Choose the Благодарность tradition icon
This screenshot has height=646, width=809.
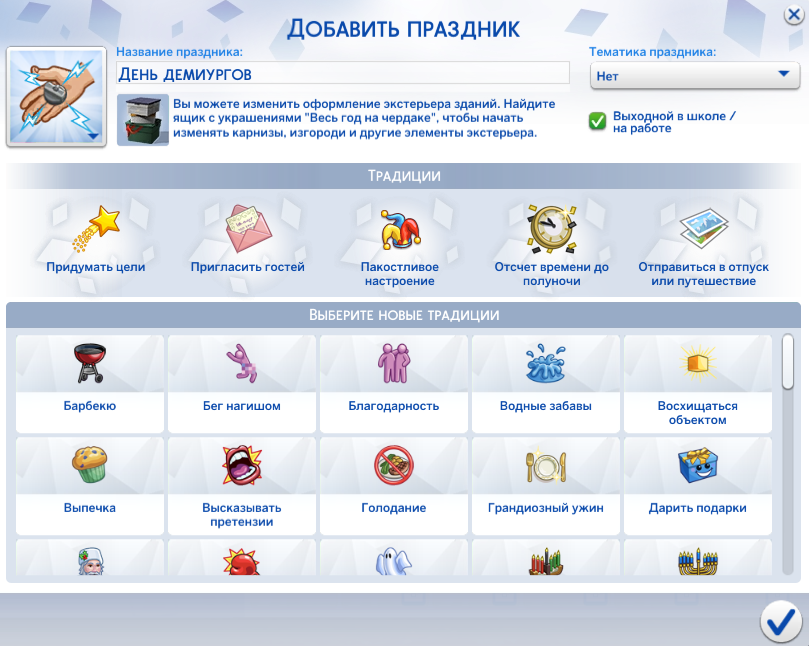click(x=393, y=365)
